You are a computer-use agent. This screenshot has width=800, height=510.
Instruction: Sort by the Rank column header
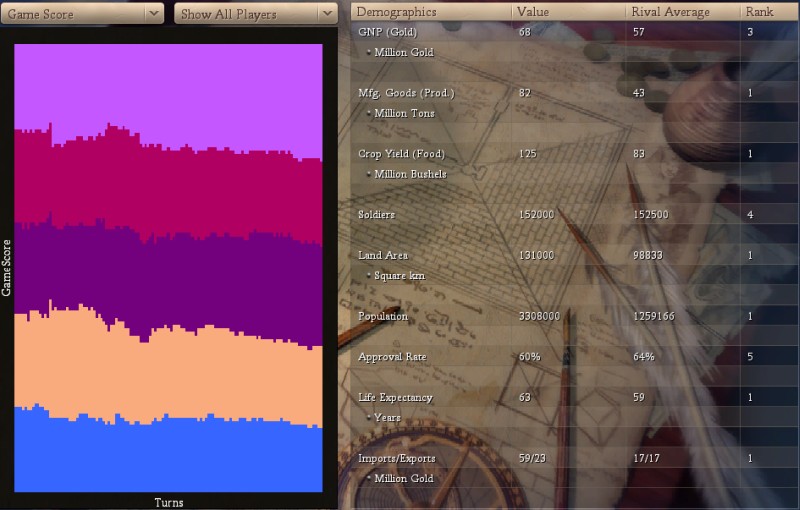(770, 11)
